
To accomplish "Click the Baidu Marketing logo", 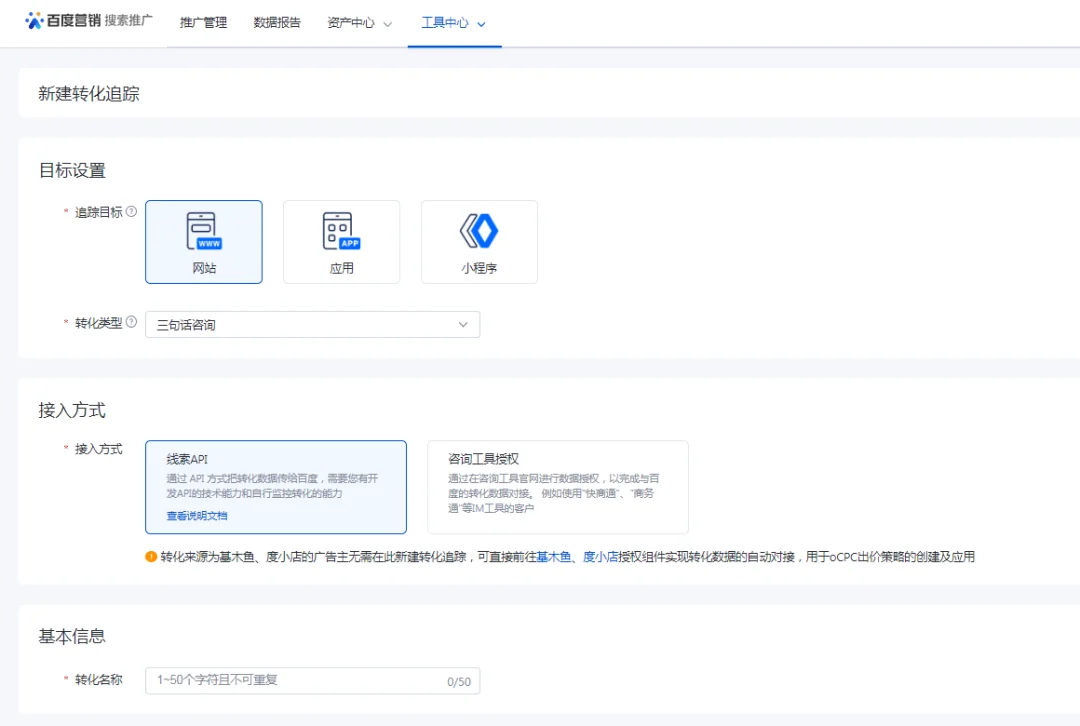I will 63,21.
